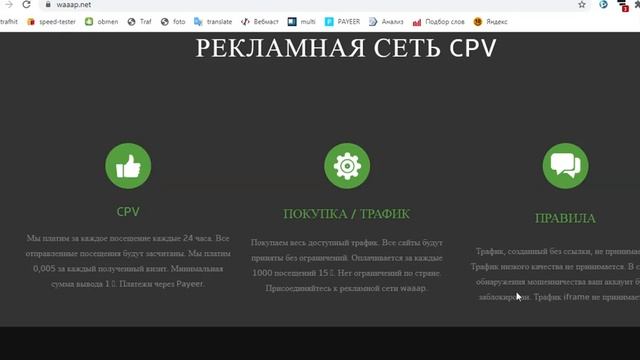The width and height of the screenshot is (640, 360).
Task: Click the green thumbs-up CPV icon
Action: click(x=128, y=166)
